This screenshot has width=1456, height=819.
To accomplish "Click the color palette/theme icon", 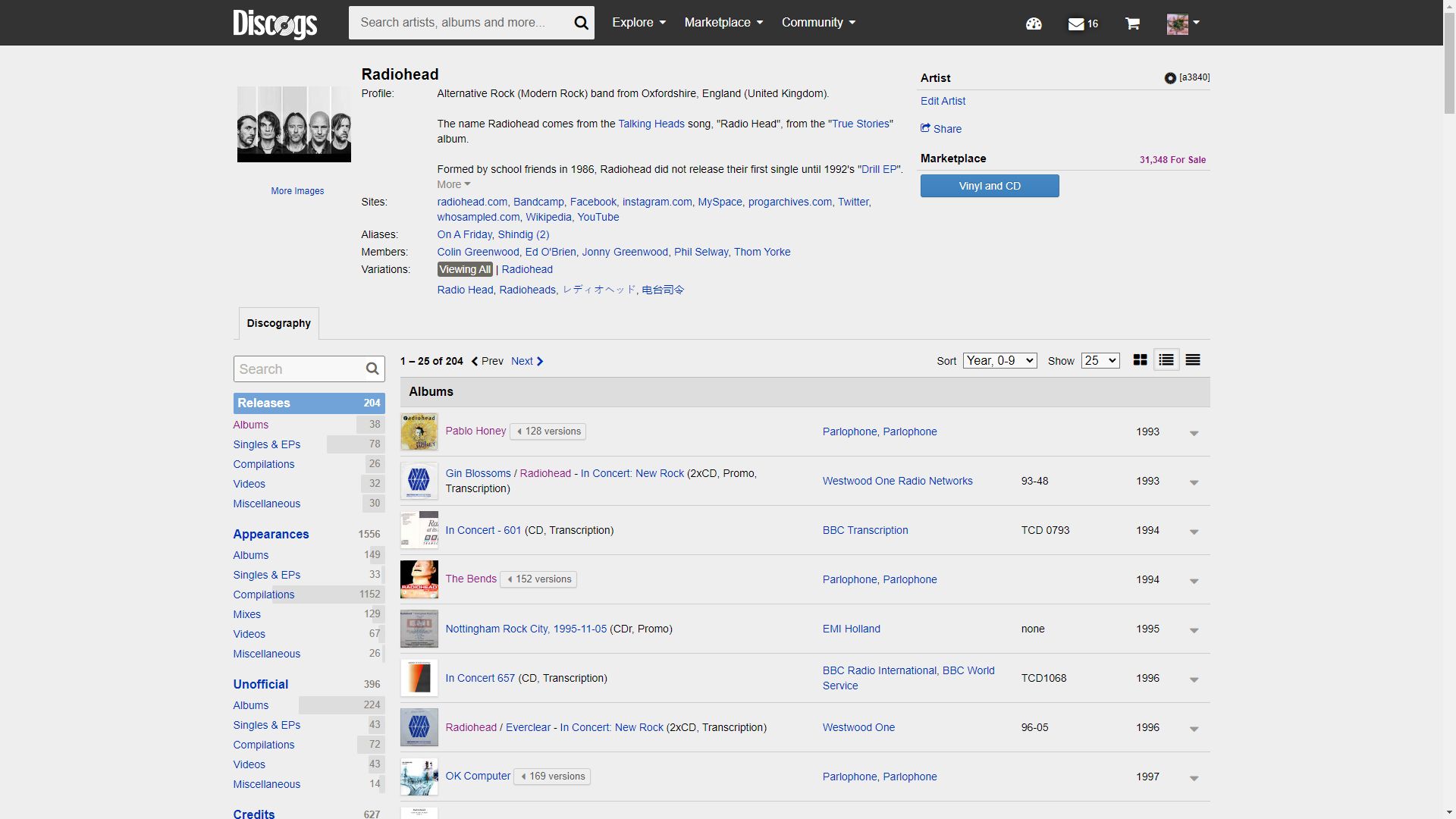I will point(1034,23).
